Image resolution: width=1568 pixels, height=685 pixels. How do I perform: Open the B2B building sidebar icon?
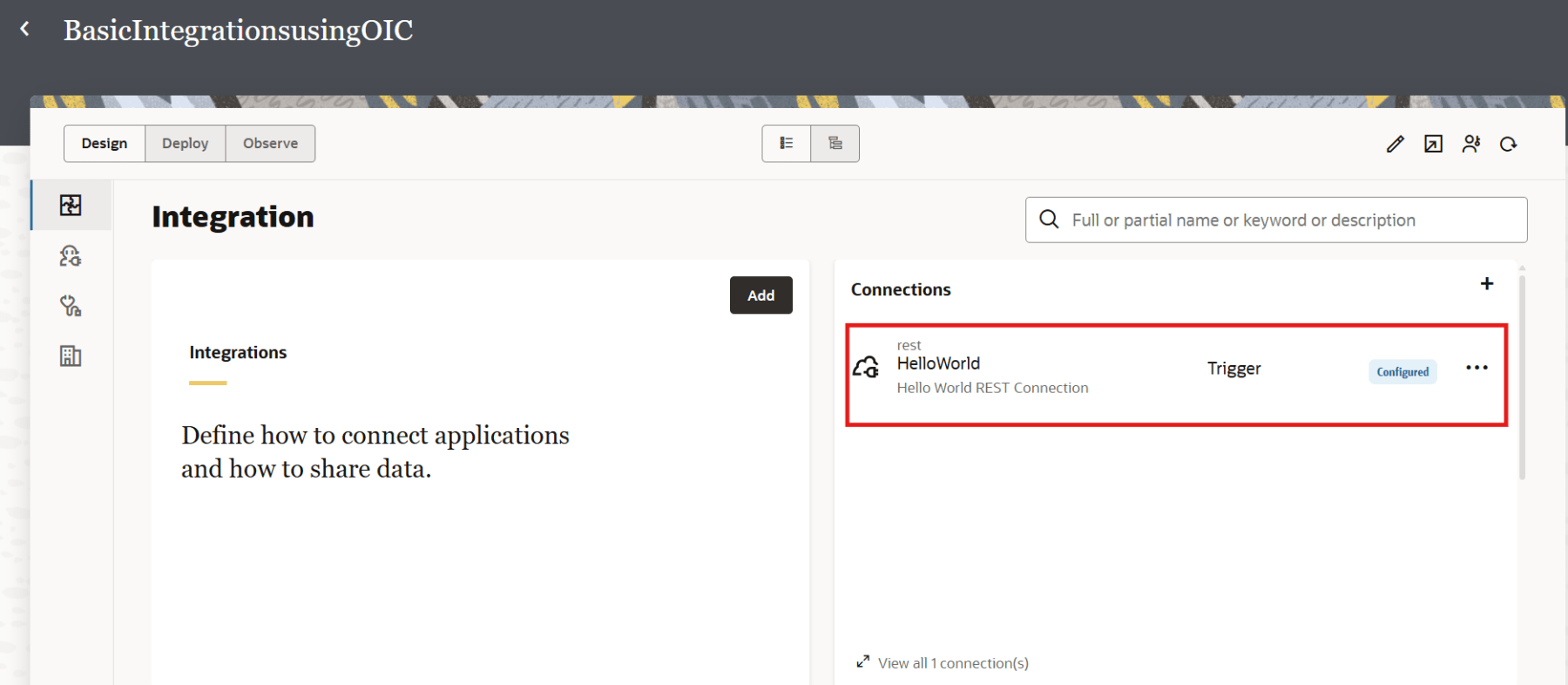tap(71, 356)
